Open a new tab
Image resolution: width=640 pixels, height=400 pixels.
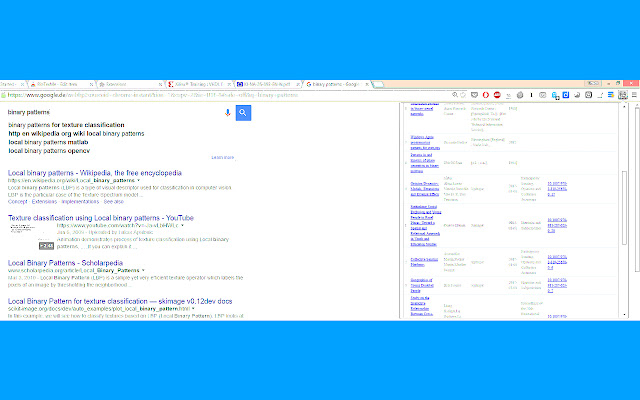pos(378,84)
